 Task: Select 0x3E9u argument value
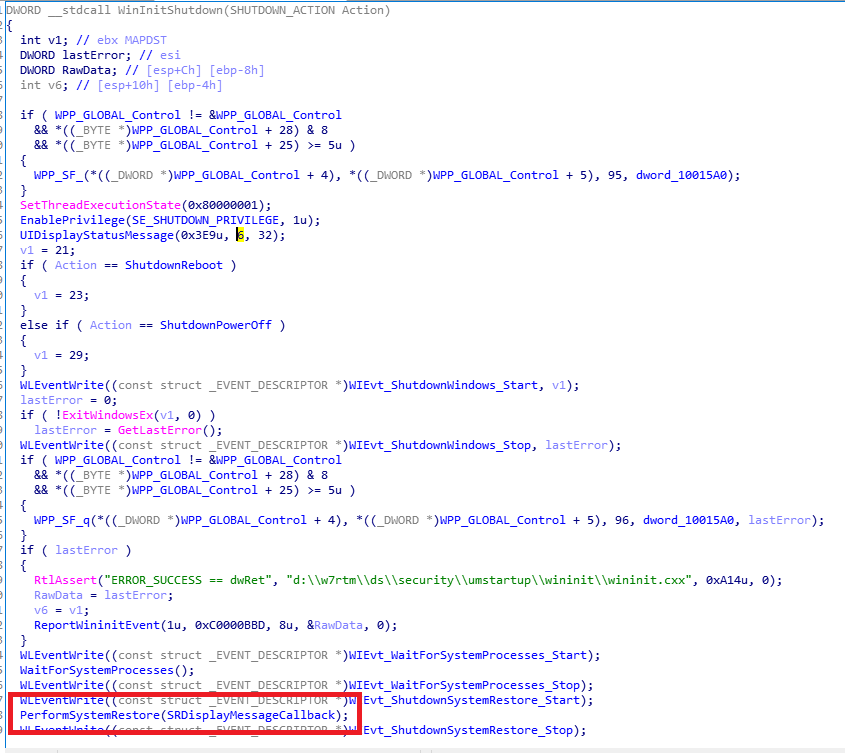(202, 236)
